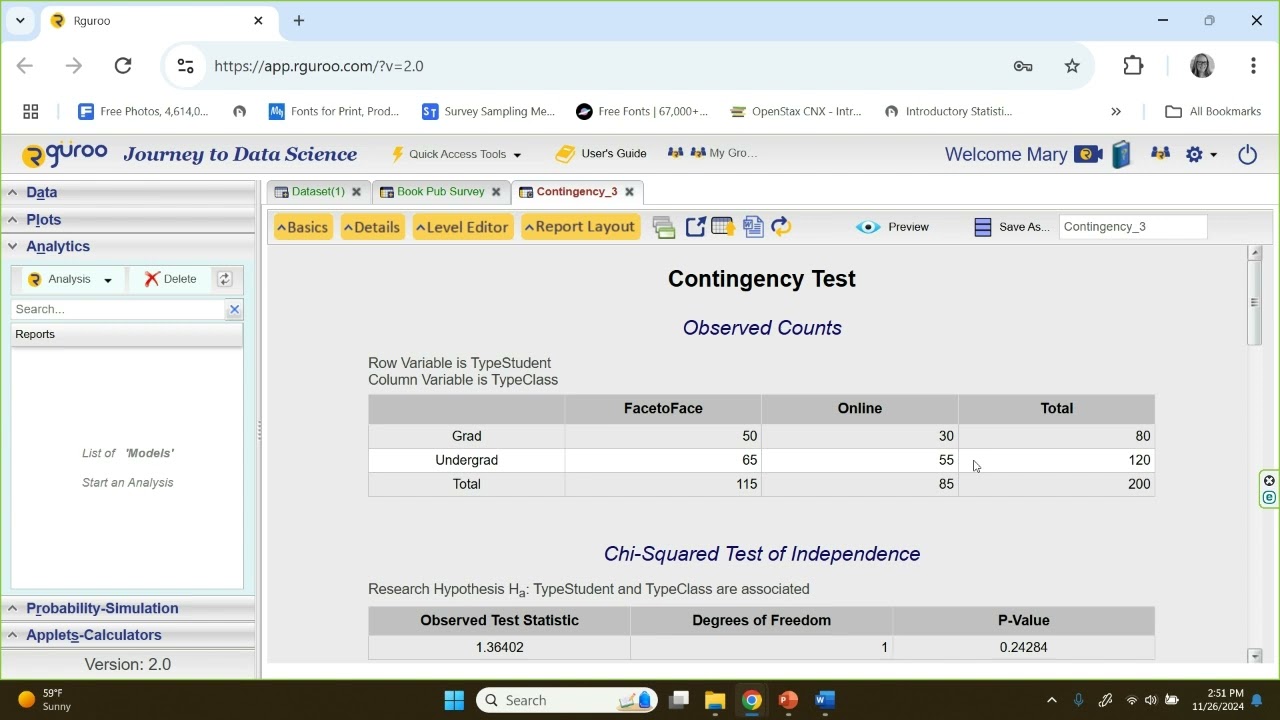Click the report vertical scrollbar thumb
Screen dimensions: 1280x720
pyautogui.click(x=1255, y=303)
